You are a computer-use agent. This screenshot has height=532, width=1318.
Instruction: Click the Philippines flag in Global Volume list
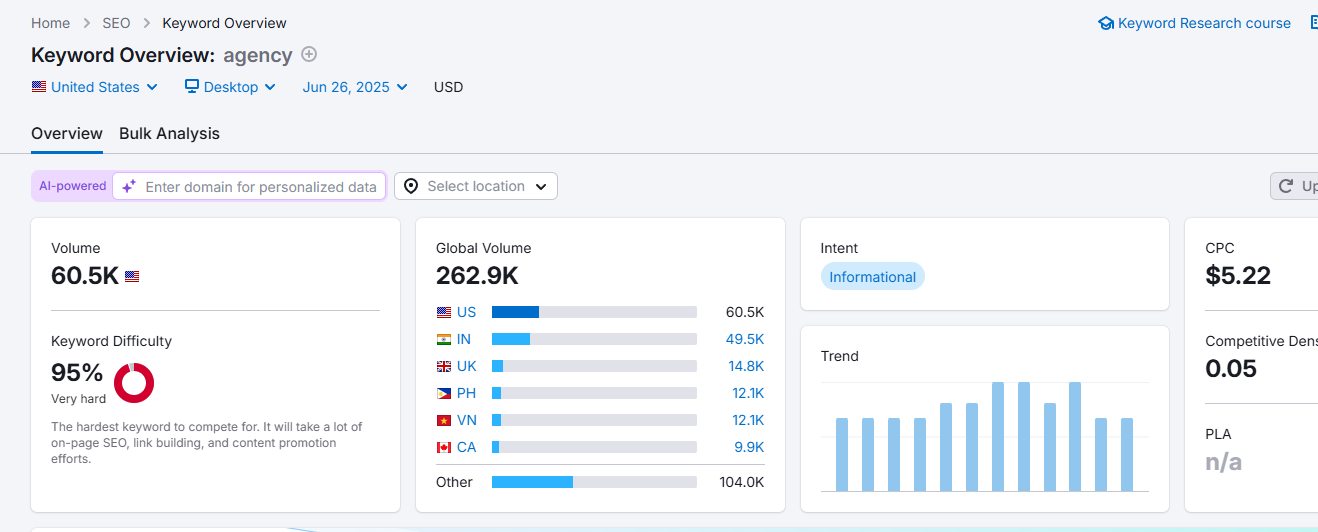pyautogui.click(x=444, y=393)
